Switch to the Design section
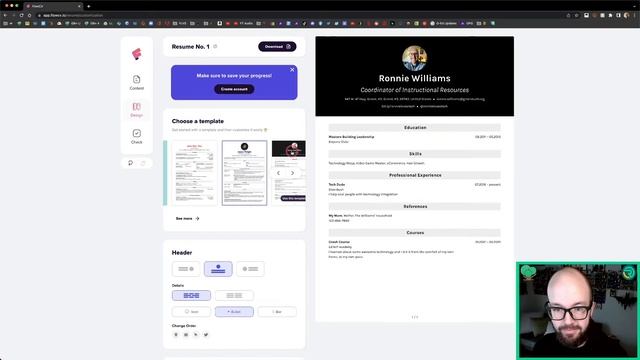This screenshot has height=360, width=640. pos(137,110)
